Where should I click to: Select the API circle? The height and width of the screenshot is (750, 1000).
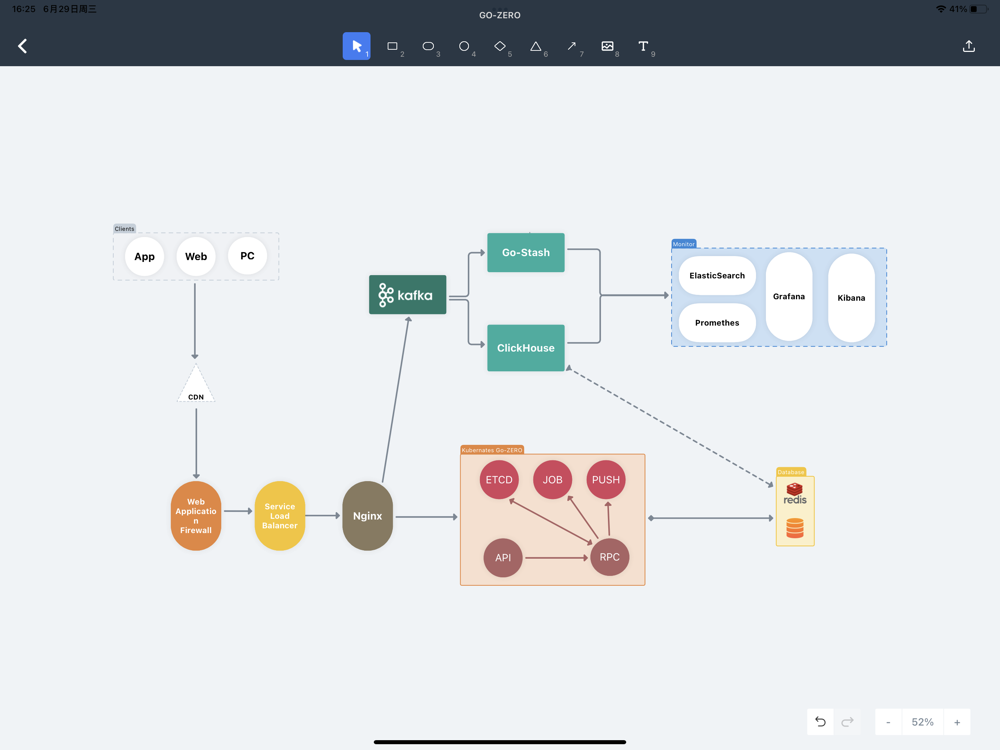coord(503,557)
